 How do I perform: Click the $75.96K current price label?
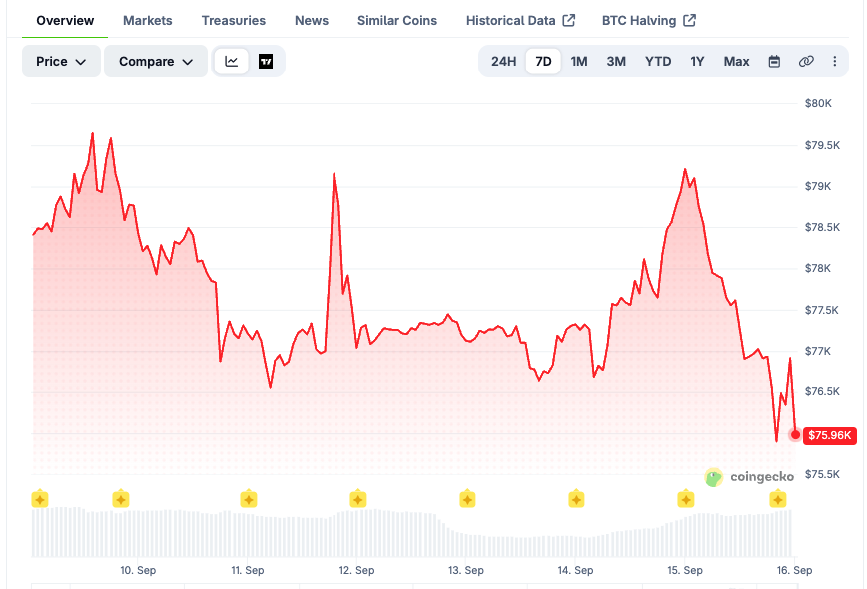829,435
